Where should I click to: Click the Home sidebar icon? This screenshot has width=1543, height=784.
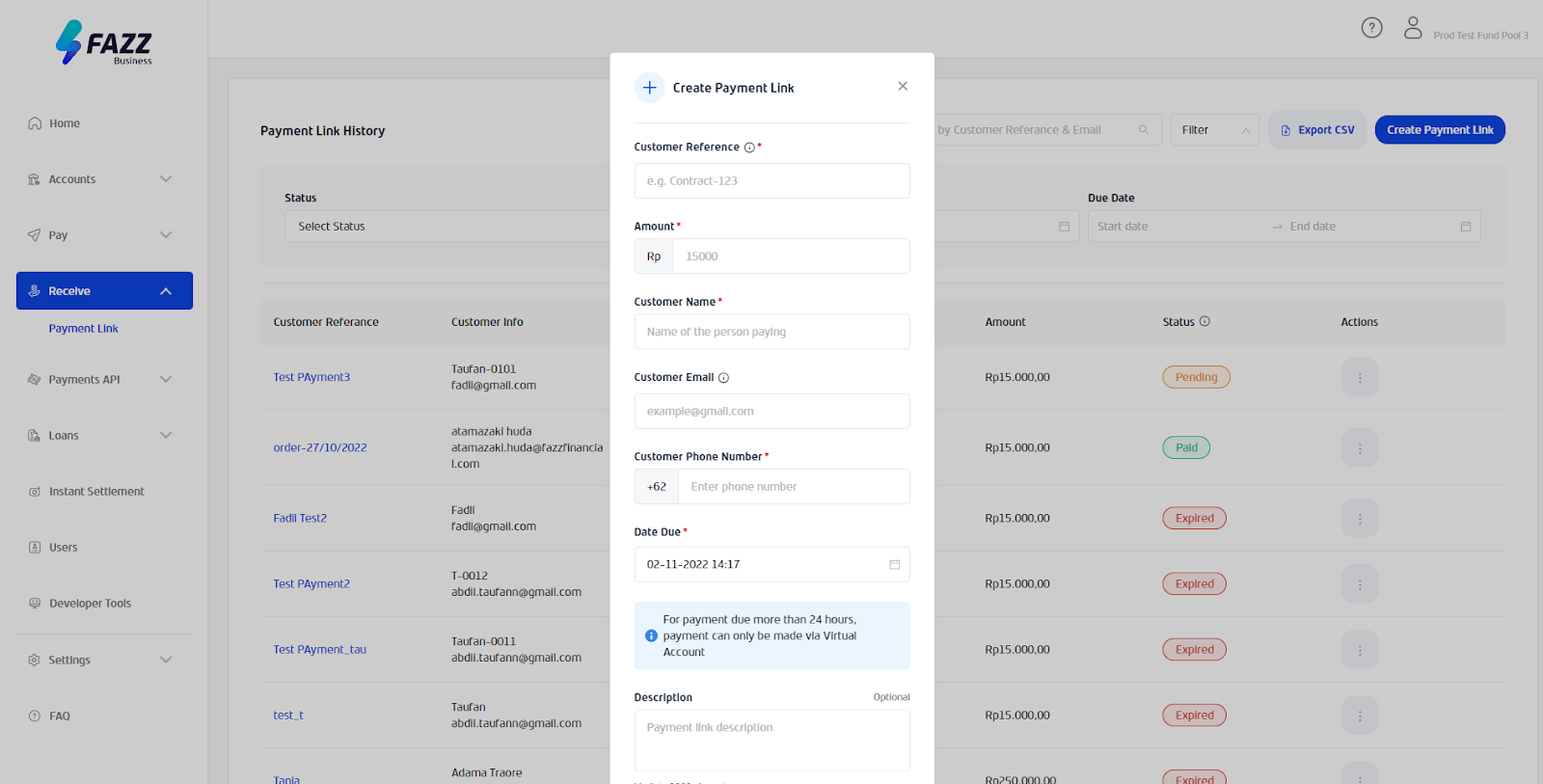click(35, 123)
